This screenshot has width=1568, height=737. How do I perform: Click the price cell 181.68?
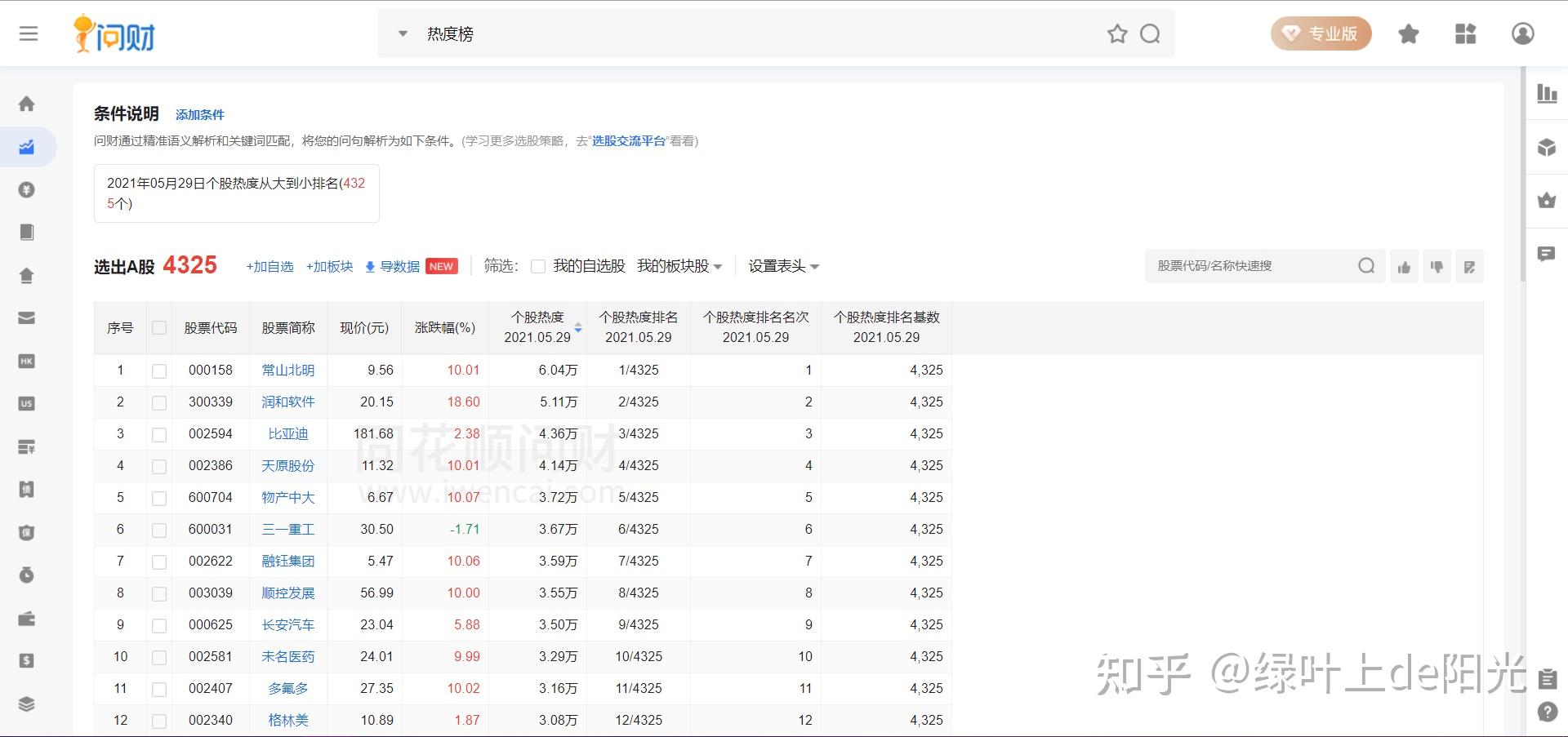(373, 433)
